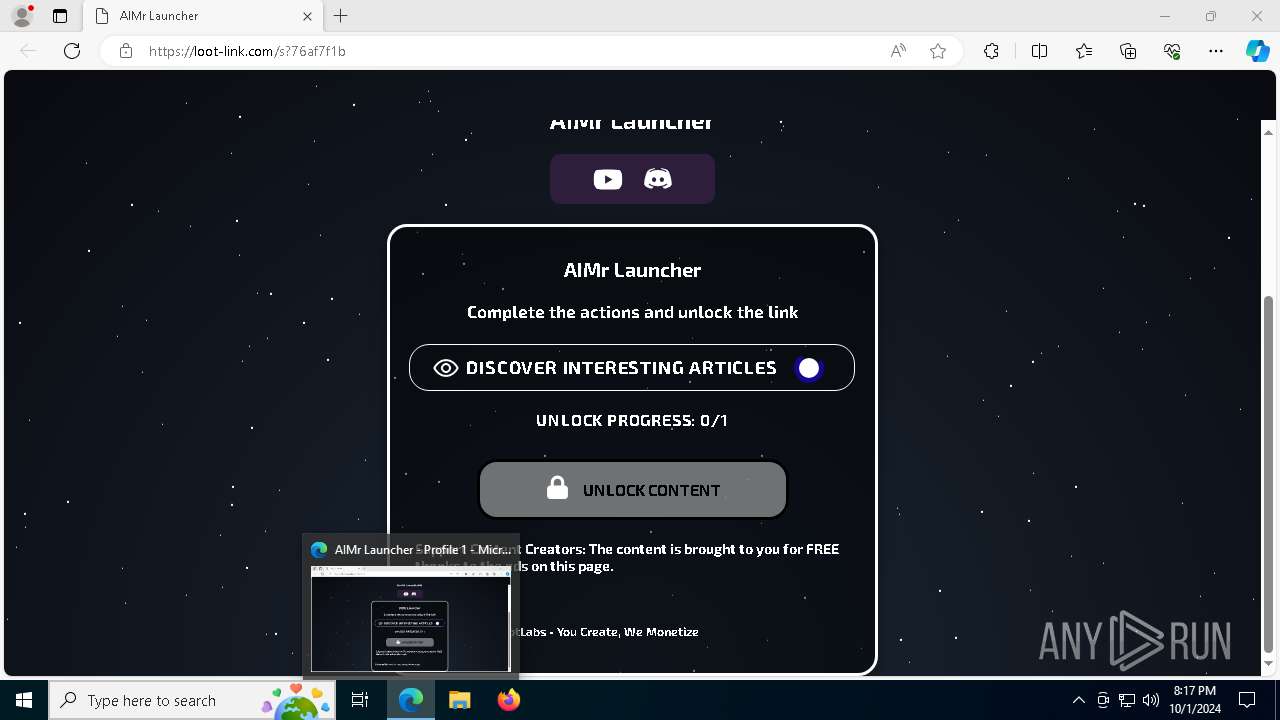Click the eye icon on Discover Articles
This screenshot has width=1280, height=720.
point(445,368)
